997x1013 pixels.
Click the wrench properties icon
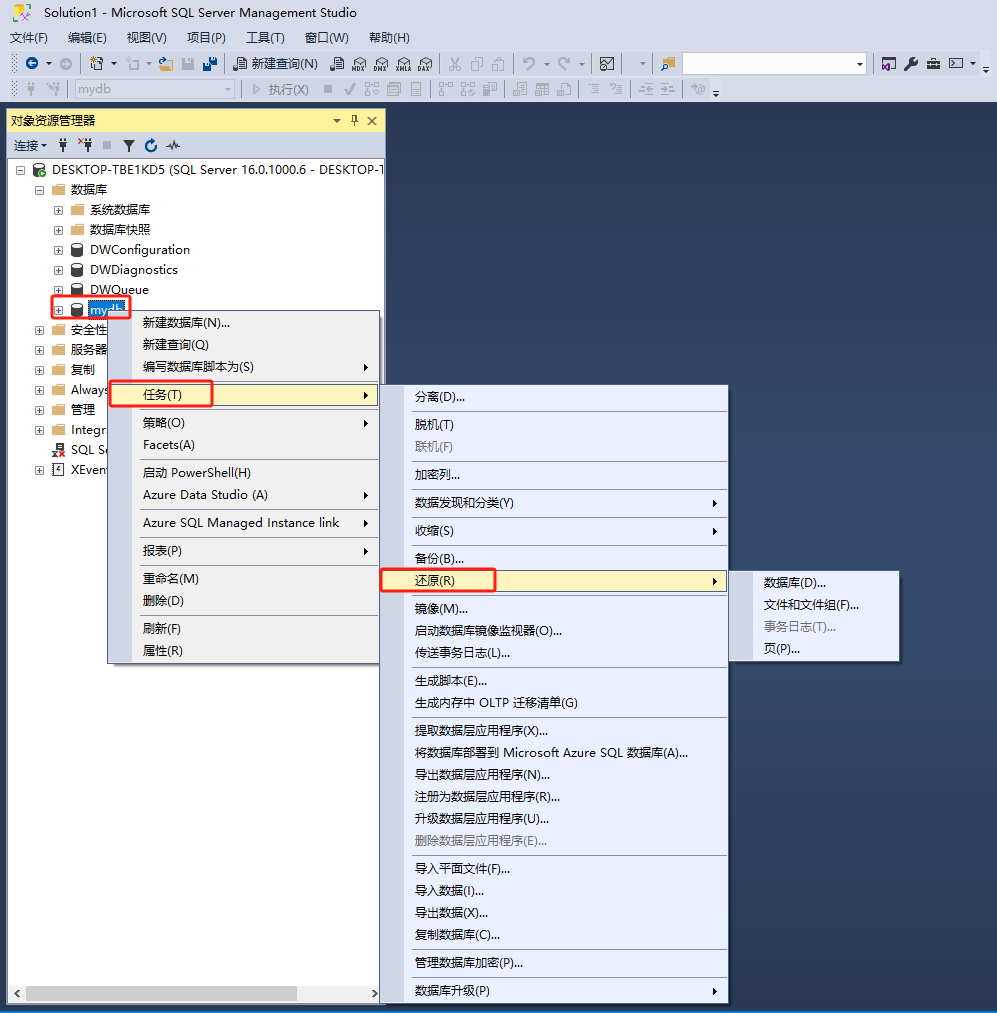coord(911,63)
